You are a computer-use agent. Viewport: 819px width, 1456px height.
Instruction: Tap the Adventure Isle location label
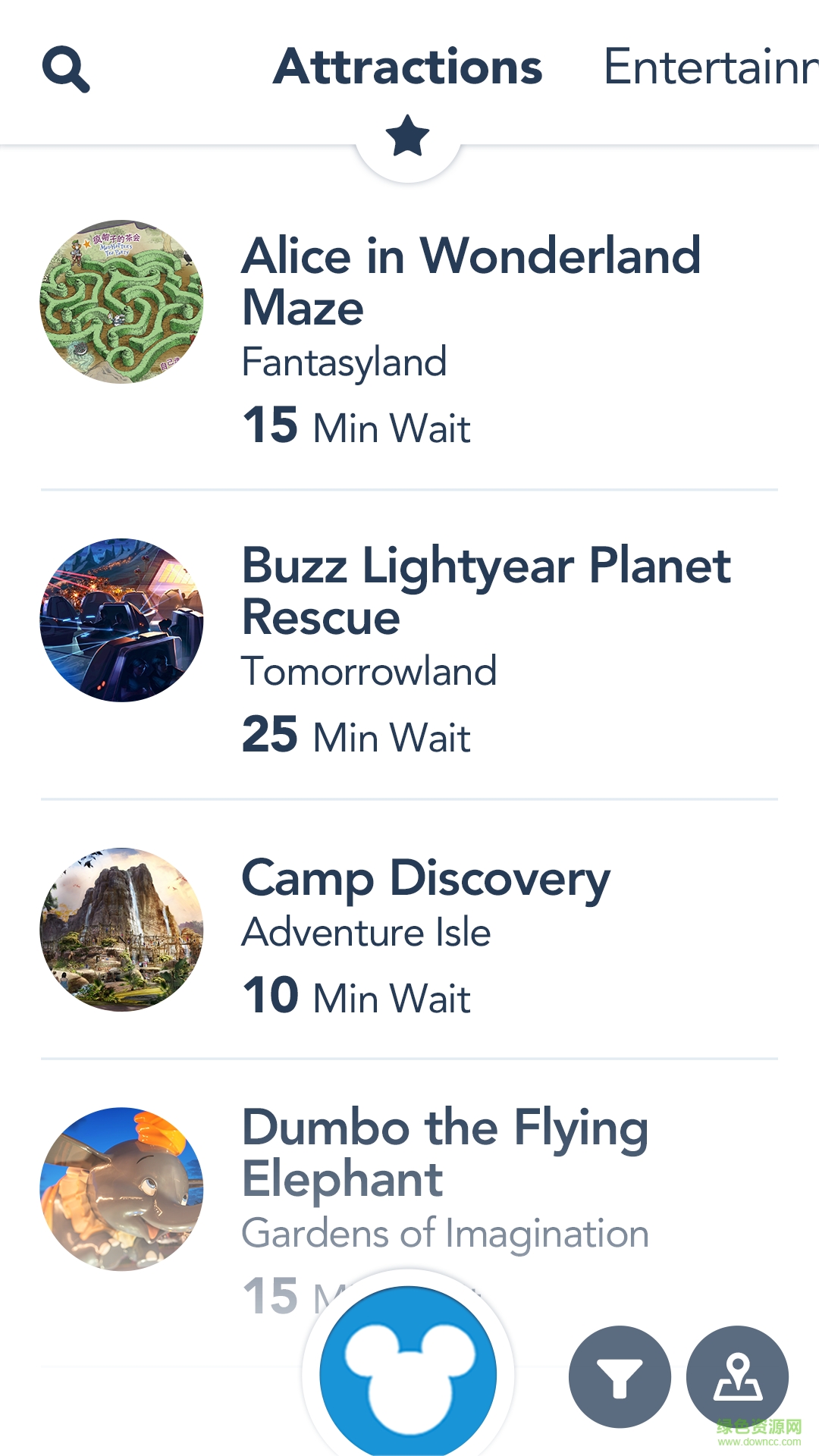pos(366,932)
